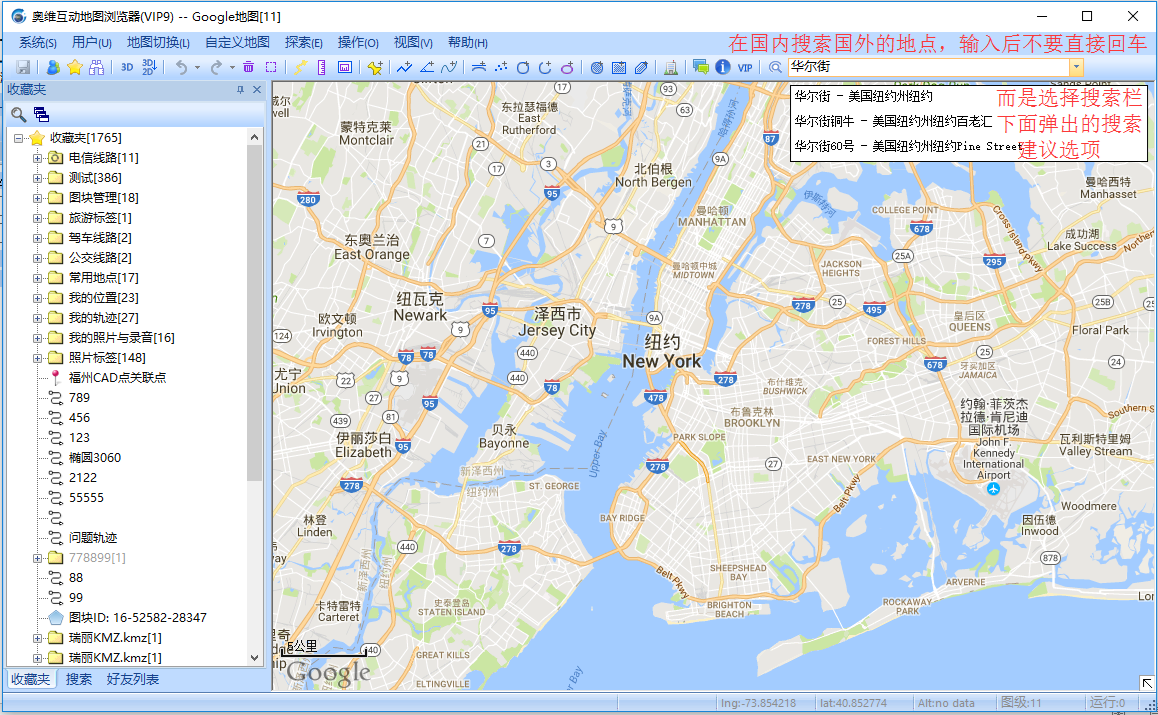Click the square dotted-fill region icon
The image size is (1158, 715).
click(x=619, y=67)
